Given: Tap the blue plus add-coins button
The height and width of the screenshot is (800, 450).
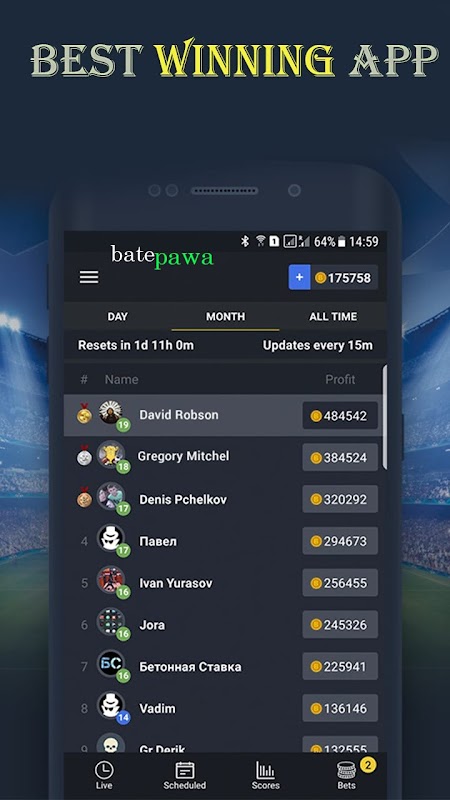Looking at the screenshot, I should [x=299, y=277].
